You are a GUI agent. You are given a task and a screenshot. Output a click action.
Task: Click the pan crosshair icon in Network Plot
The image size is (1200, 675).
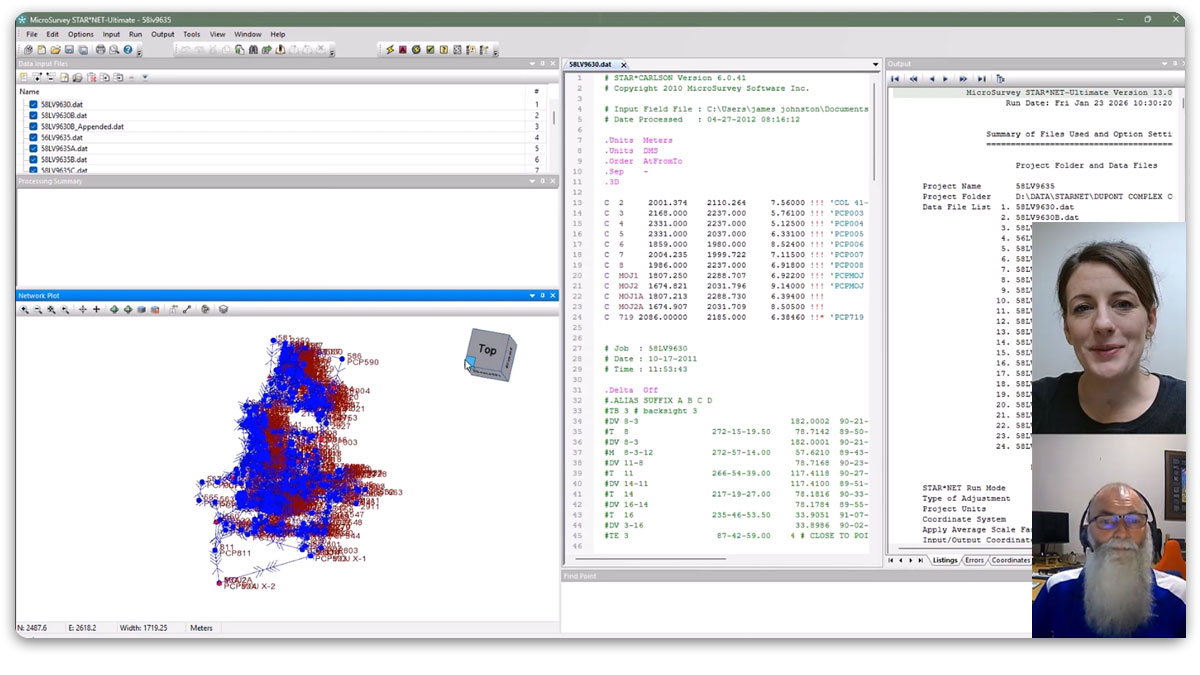tap(83, 310)
